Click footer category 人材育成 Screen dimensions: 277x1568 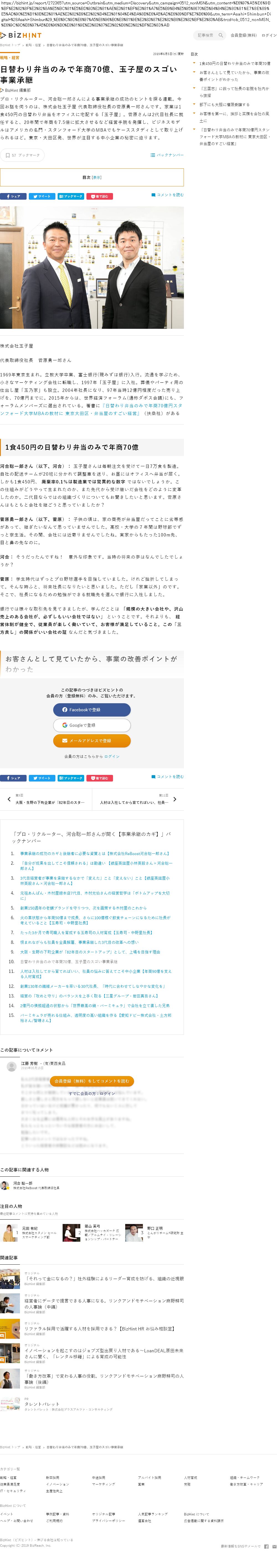191,1477
